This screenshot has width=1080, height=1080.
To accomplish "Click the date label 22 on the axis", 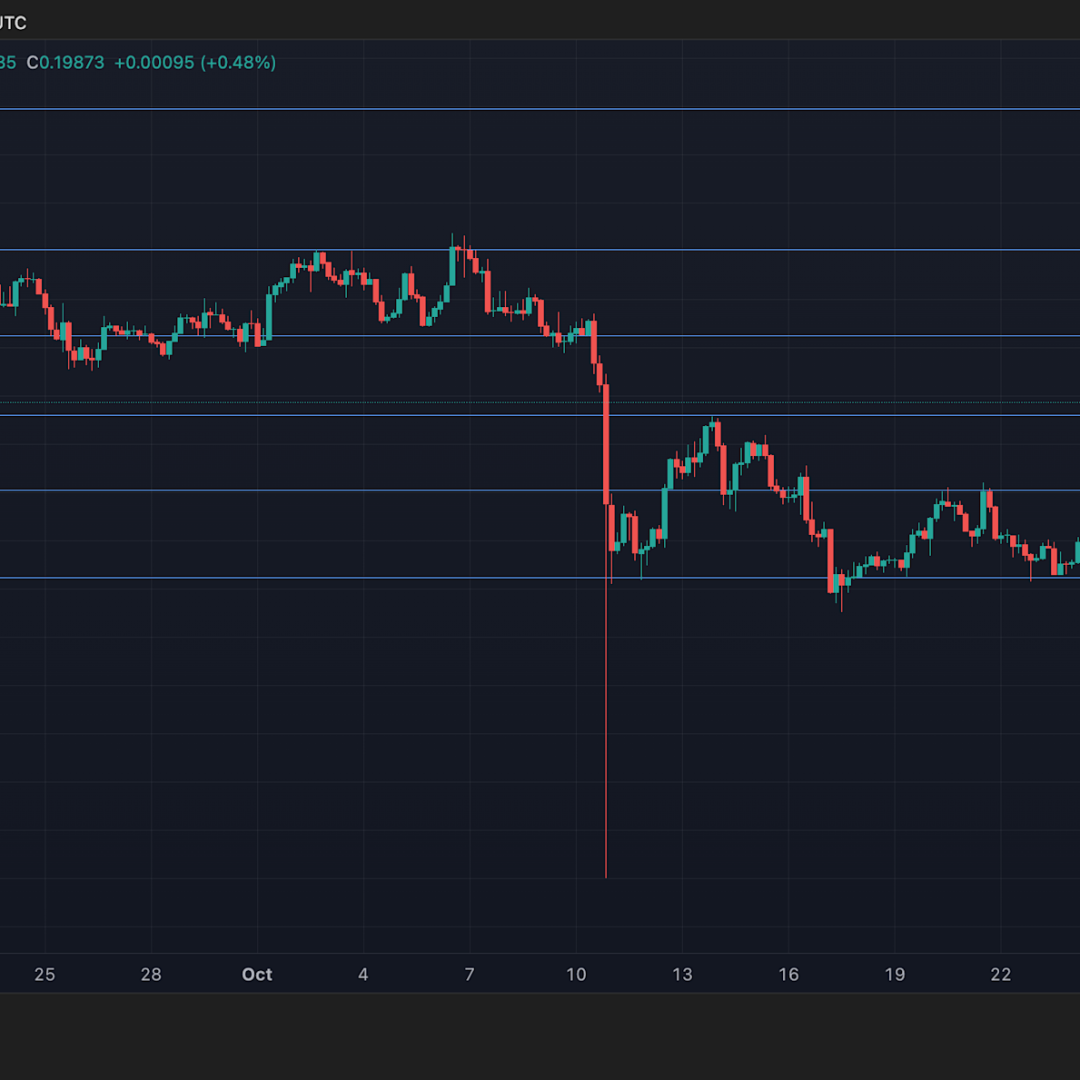I will click(1000, 973).
